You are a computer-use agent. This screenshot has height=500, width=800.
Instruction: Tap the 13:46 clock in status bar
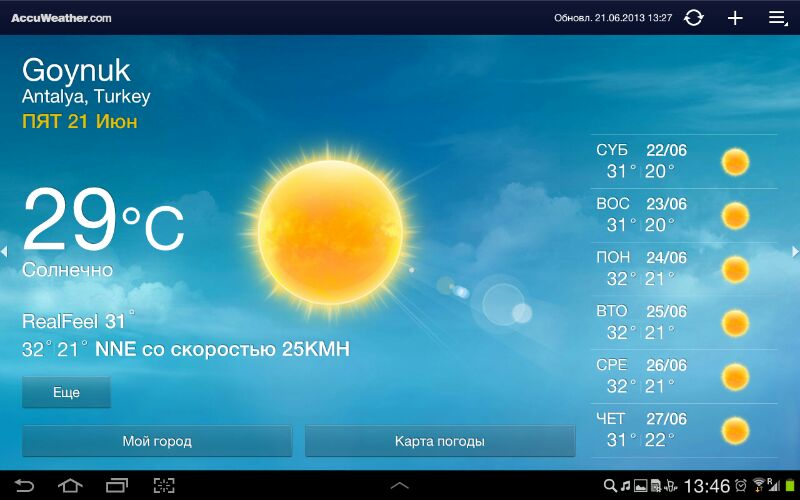[706, 486]
